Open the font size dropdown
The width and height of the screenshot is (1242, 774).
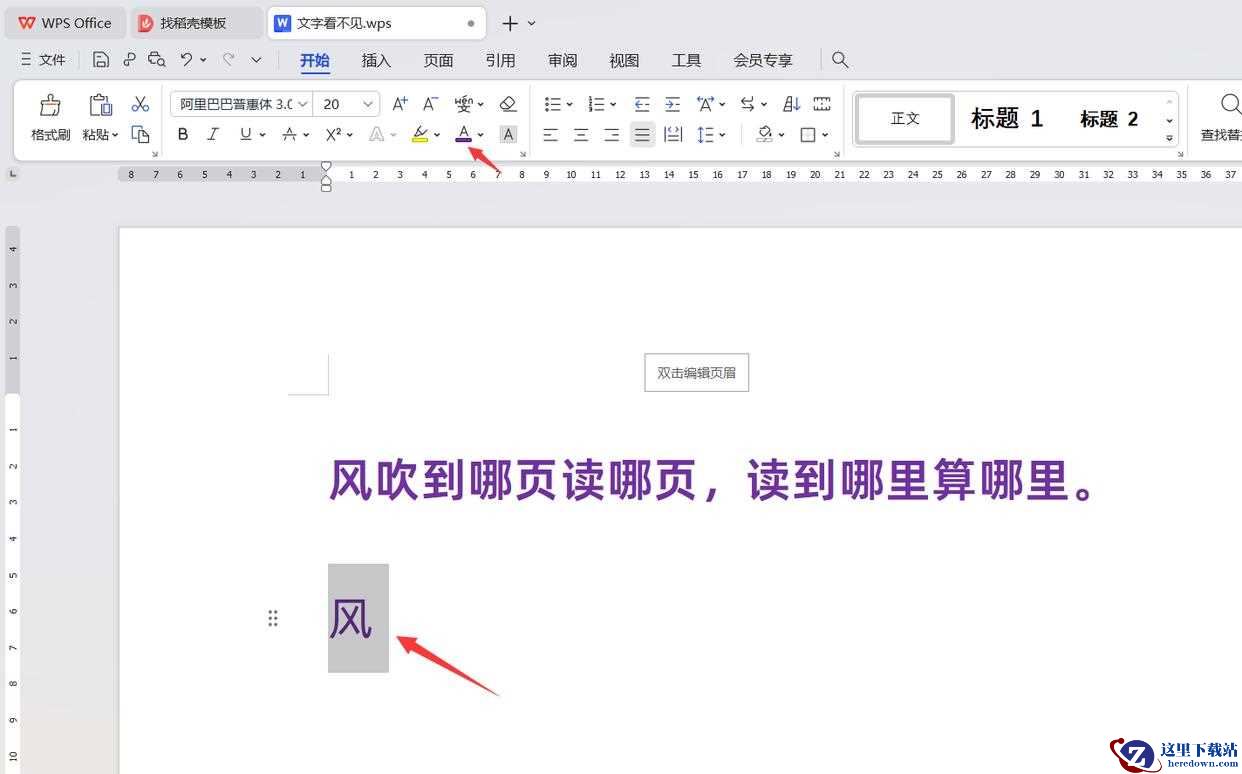368,104
